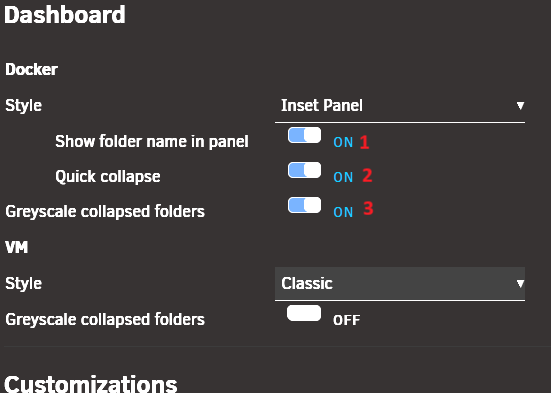Click the ON label for Docker Greyscale folders
The height and width of the screenshot is (393, 551).
[343, 212]
